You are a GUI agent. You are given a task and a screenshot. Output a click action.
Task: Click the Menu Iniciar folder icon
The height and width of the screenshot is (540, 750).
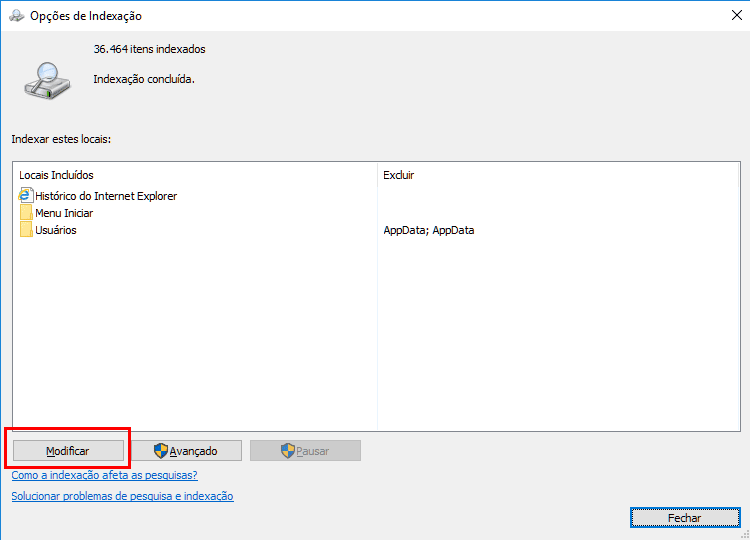pos(26,212)
